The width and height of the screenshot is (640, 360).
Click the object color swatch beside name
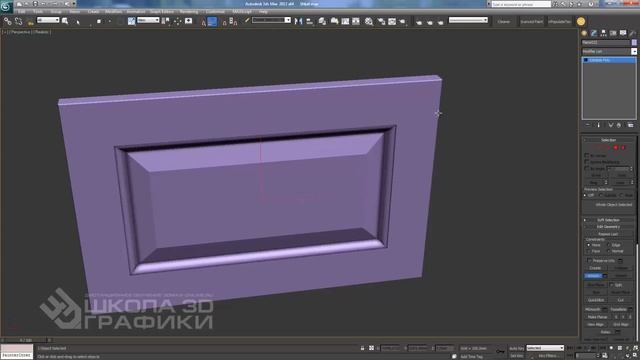pos(634,42)
